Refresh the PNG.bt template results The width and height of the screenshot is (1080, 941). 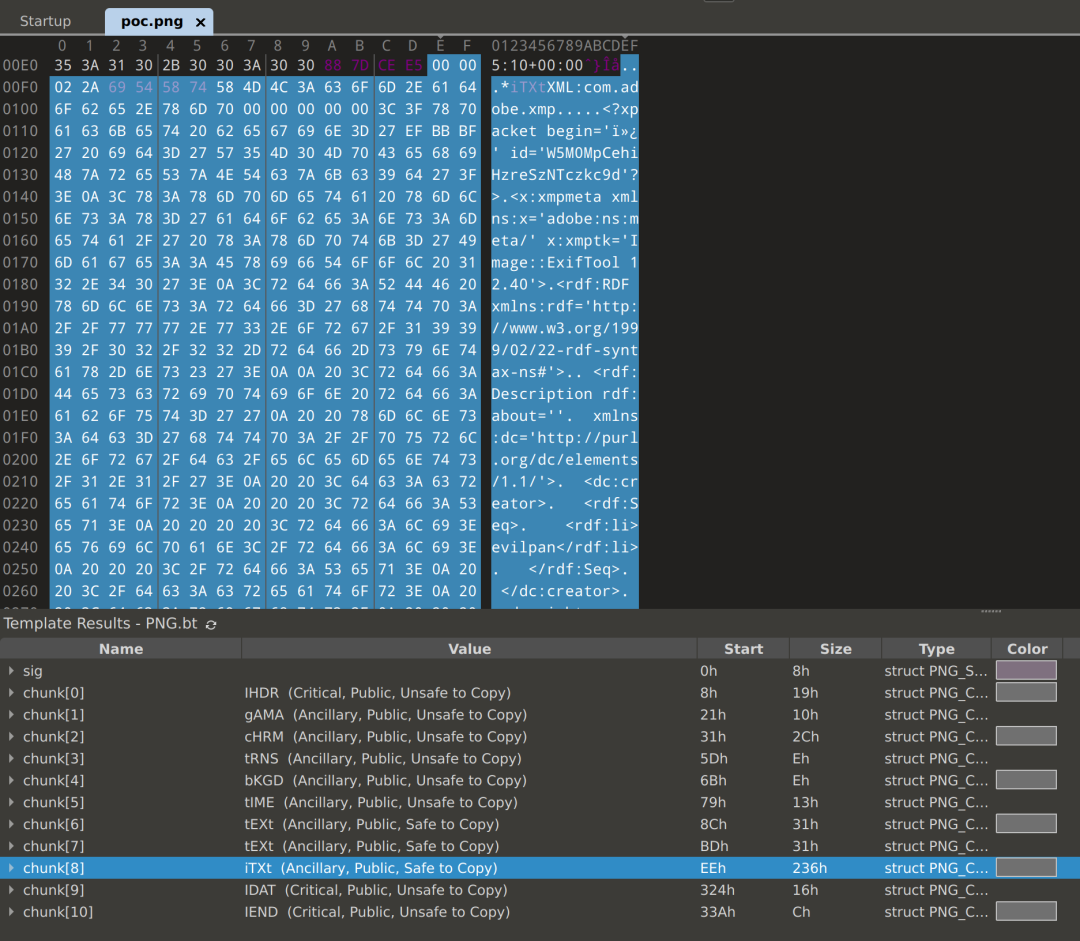(x=211, y=624)
